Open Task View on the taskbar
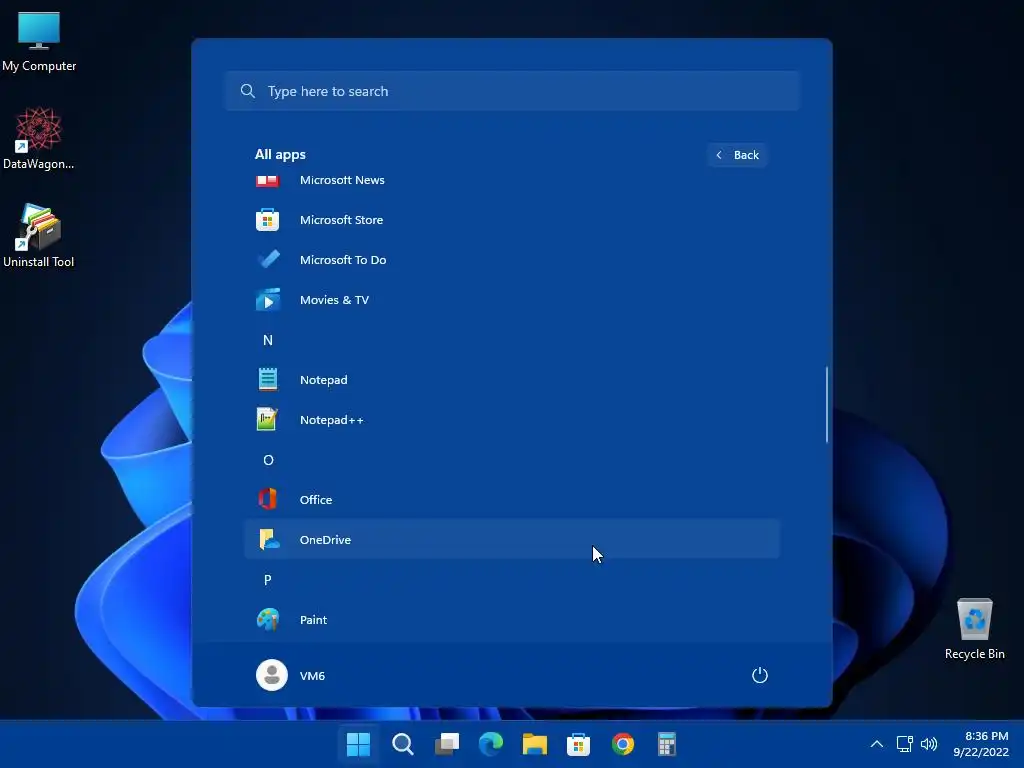Screen dimensions: 1024x768 click(x=447, y=744)
